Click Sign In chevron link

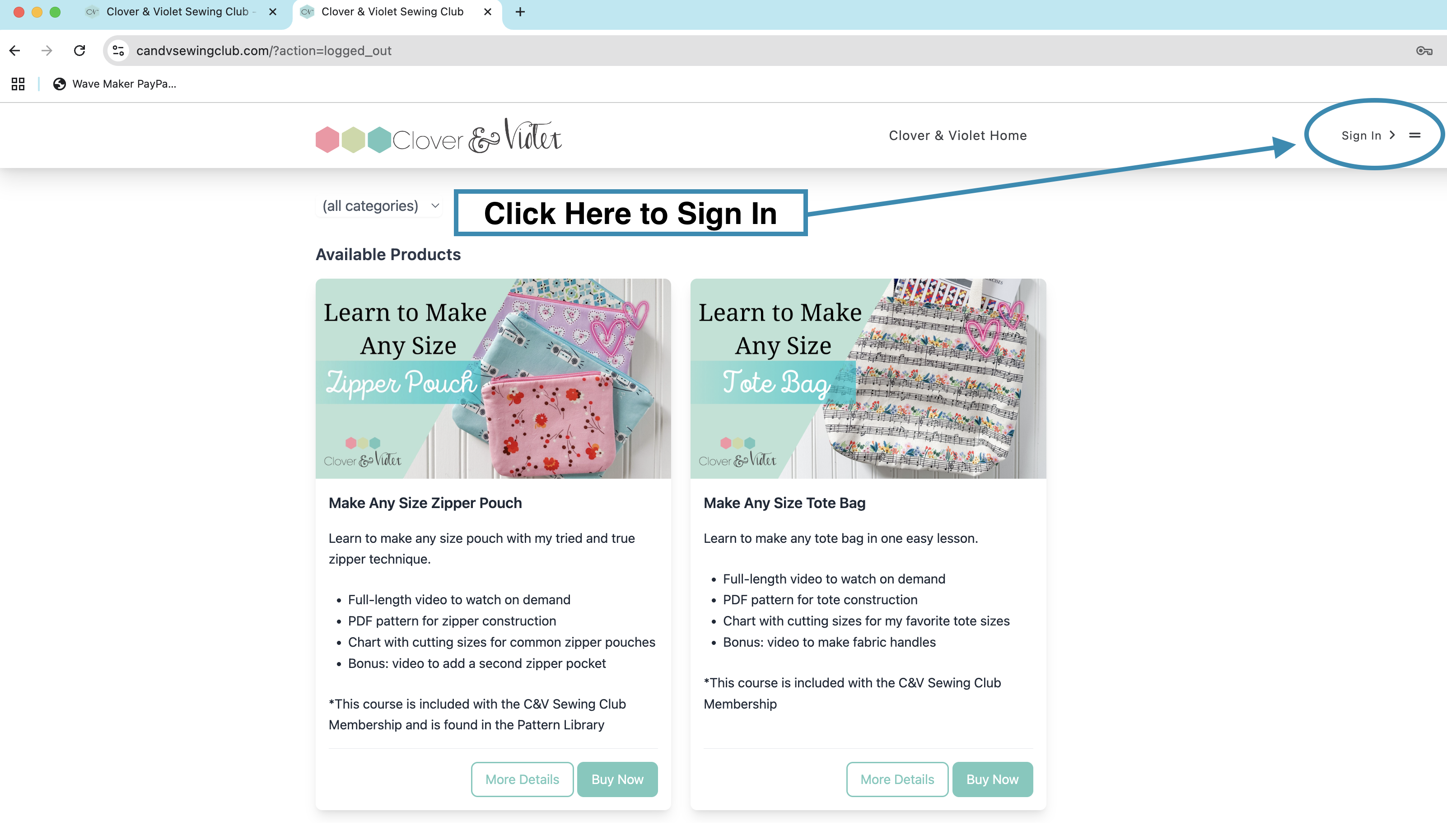pos(1368,135)
